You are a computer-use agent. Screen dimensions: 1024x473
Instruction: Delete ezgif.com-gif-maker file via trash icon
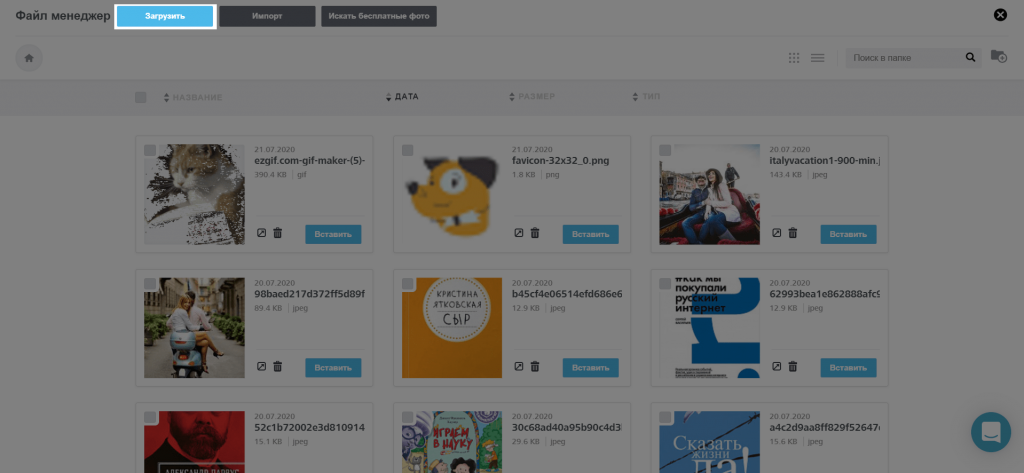point(278,233)
